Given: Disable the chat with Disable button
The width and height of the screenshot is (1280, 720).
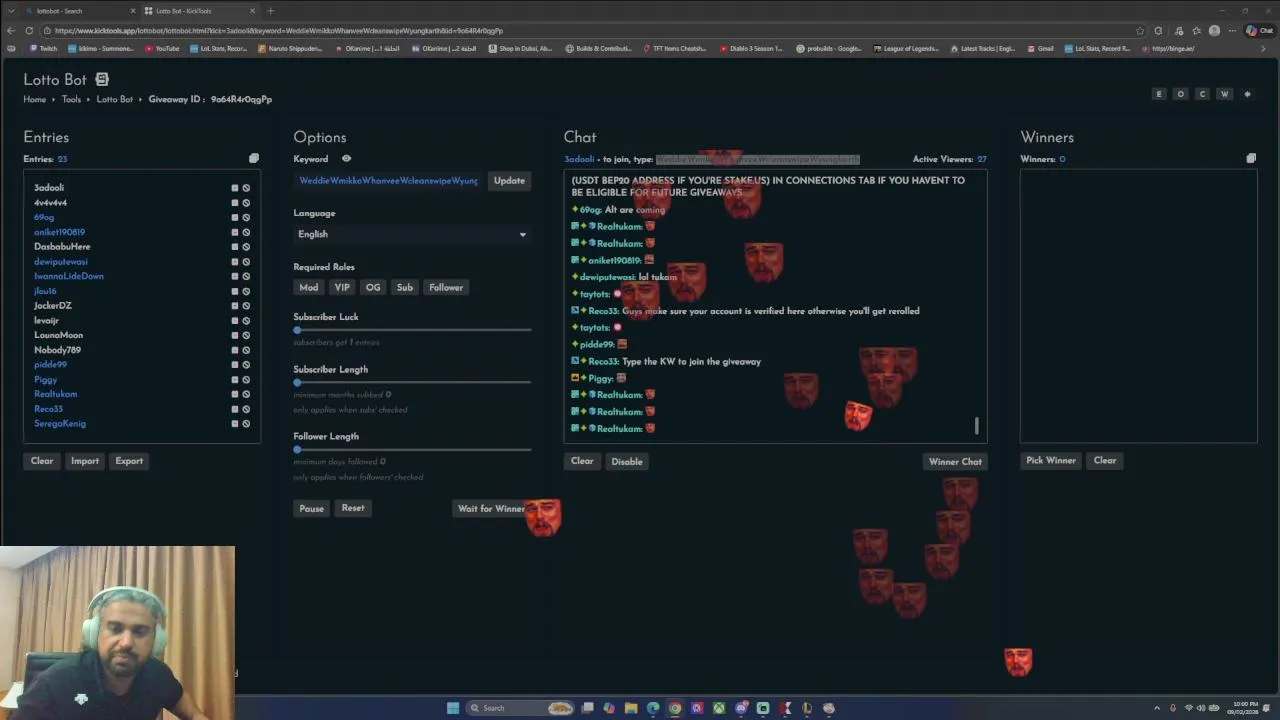Looking at the screenshot, I should point(627,462).
